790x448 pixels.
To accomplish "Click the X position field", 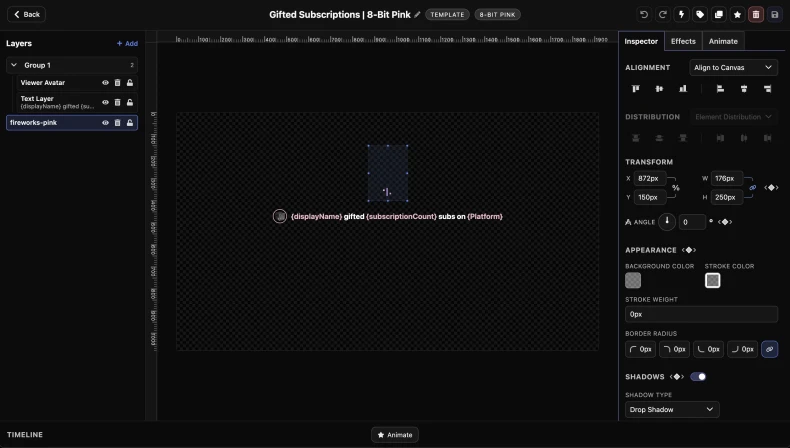I will click(x=649, y=178).
